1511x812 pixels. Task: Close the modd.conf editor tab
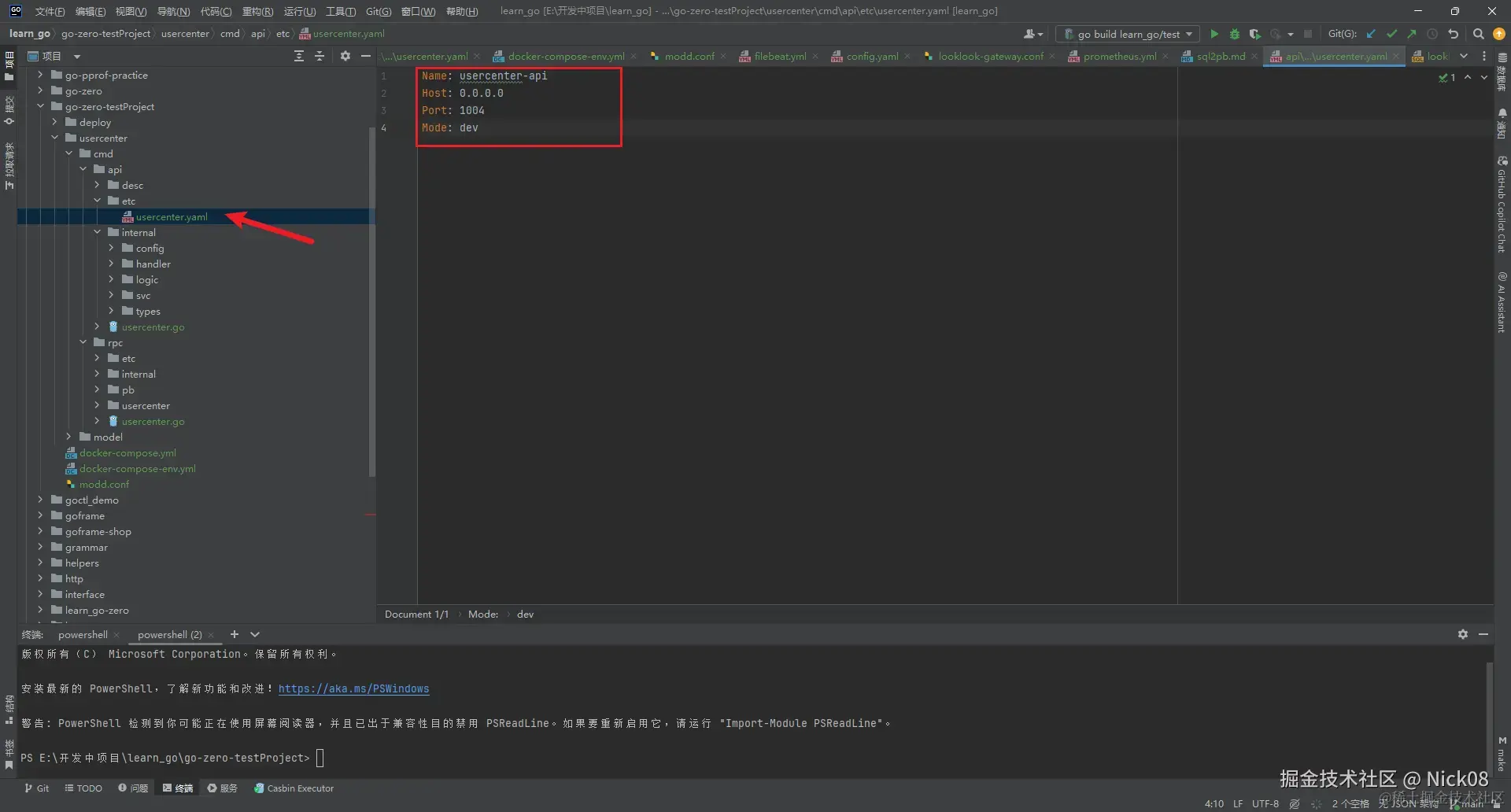[723, 57]
